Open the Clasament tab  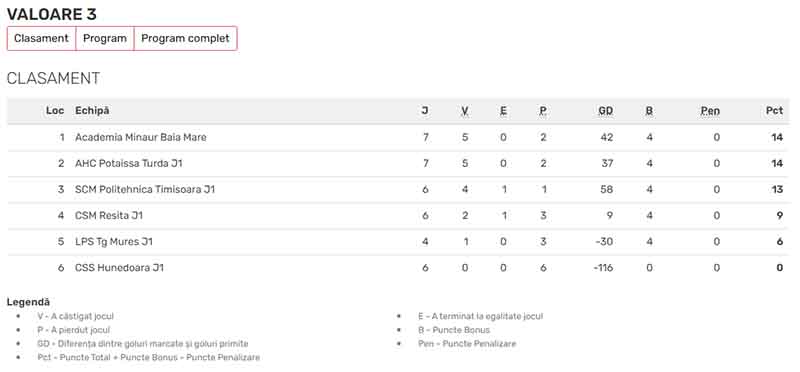[41, 39]
